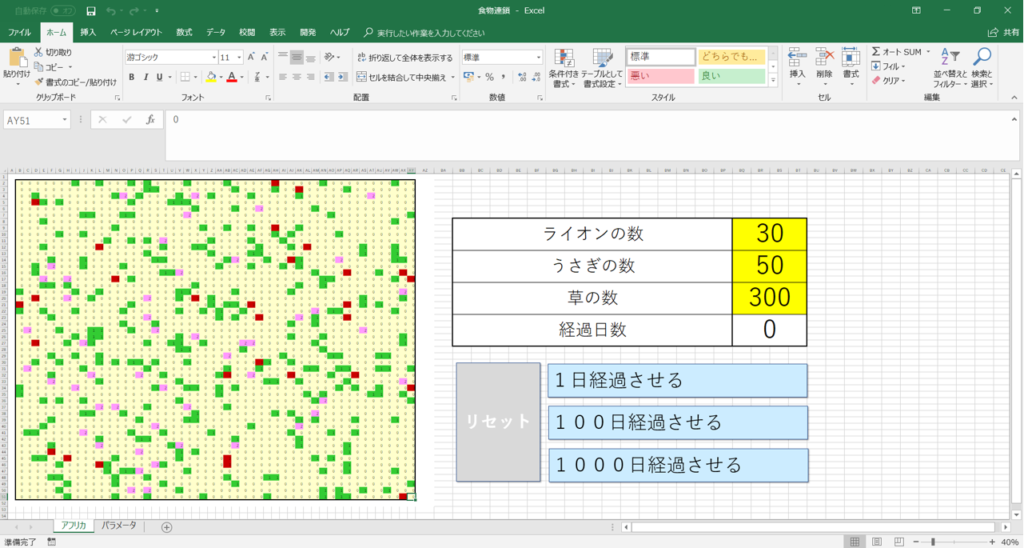
Task: Toggle Bold formatting
Action: (131, 77)
